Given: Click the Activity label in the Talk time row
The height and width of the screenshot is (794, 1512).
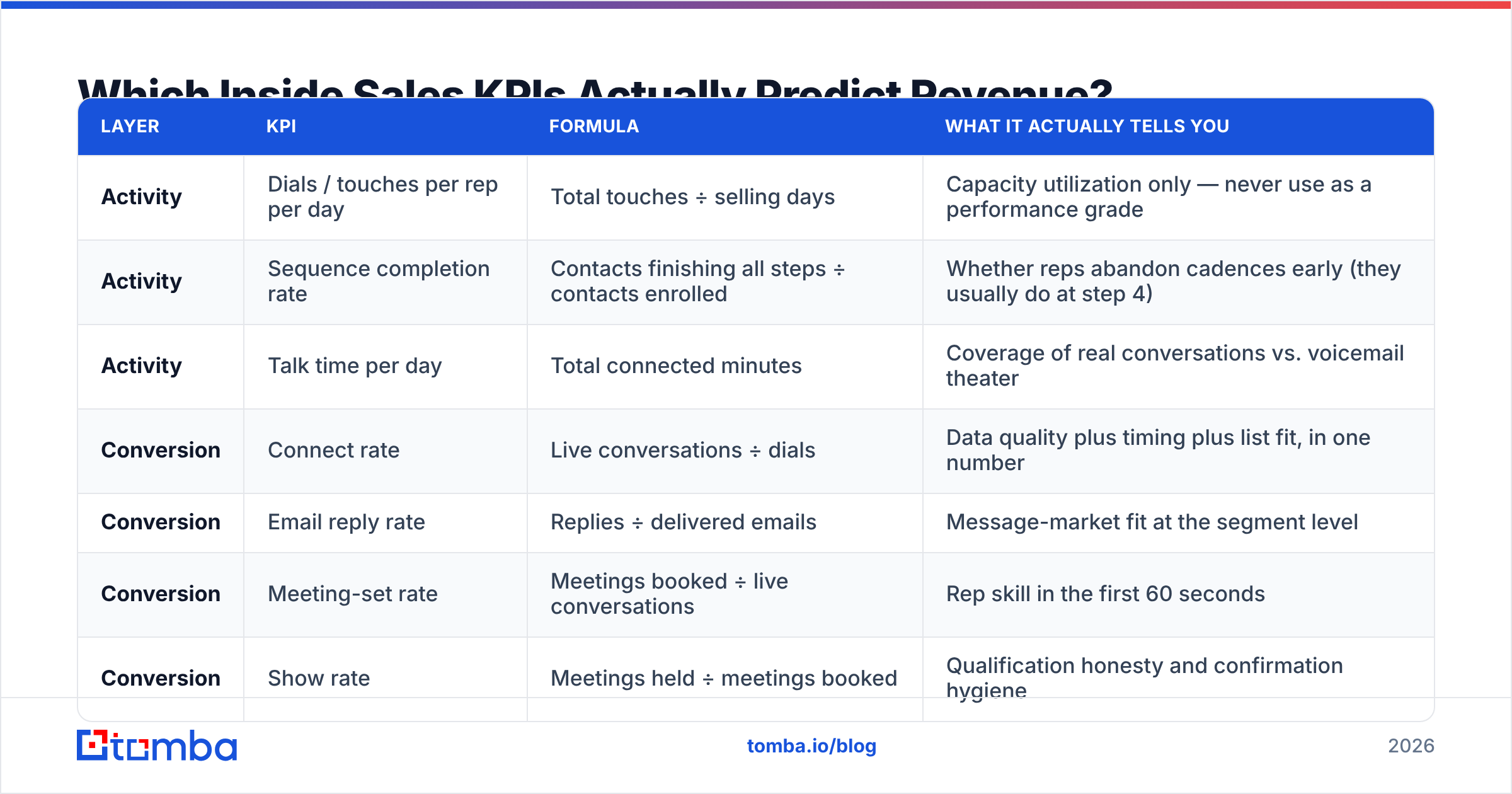Looking at the screenshot, I should (142, 365).
